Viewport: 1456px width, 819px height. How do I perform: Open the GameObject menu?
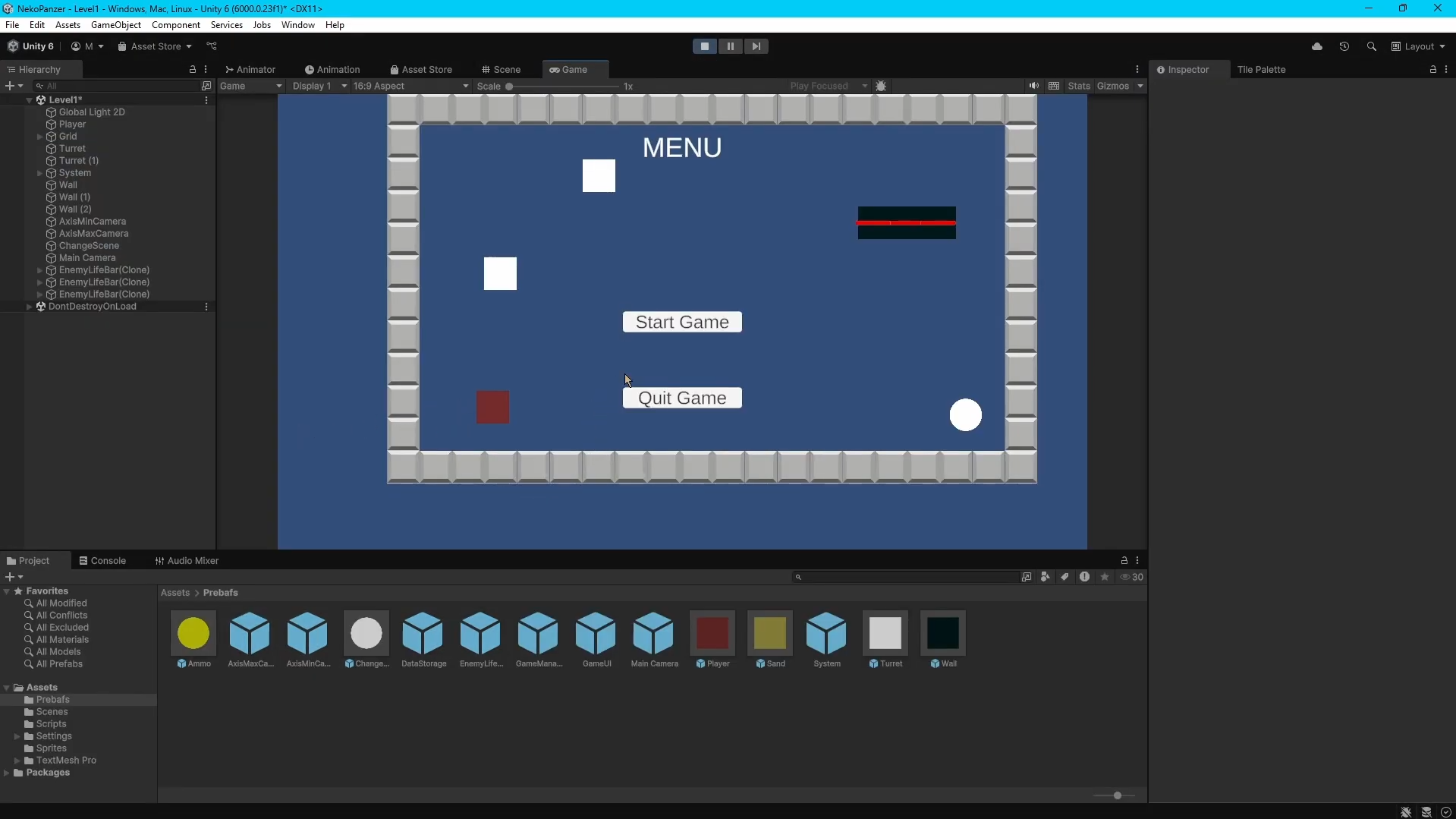click(115, 25)
